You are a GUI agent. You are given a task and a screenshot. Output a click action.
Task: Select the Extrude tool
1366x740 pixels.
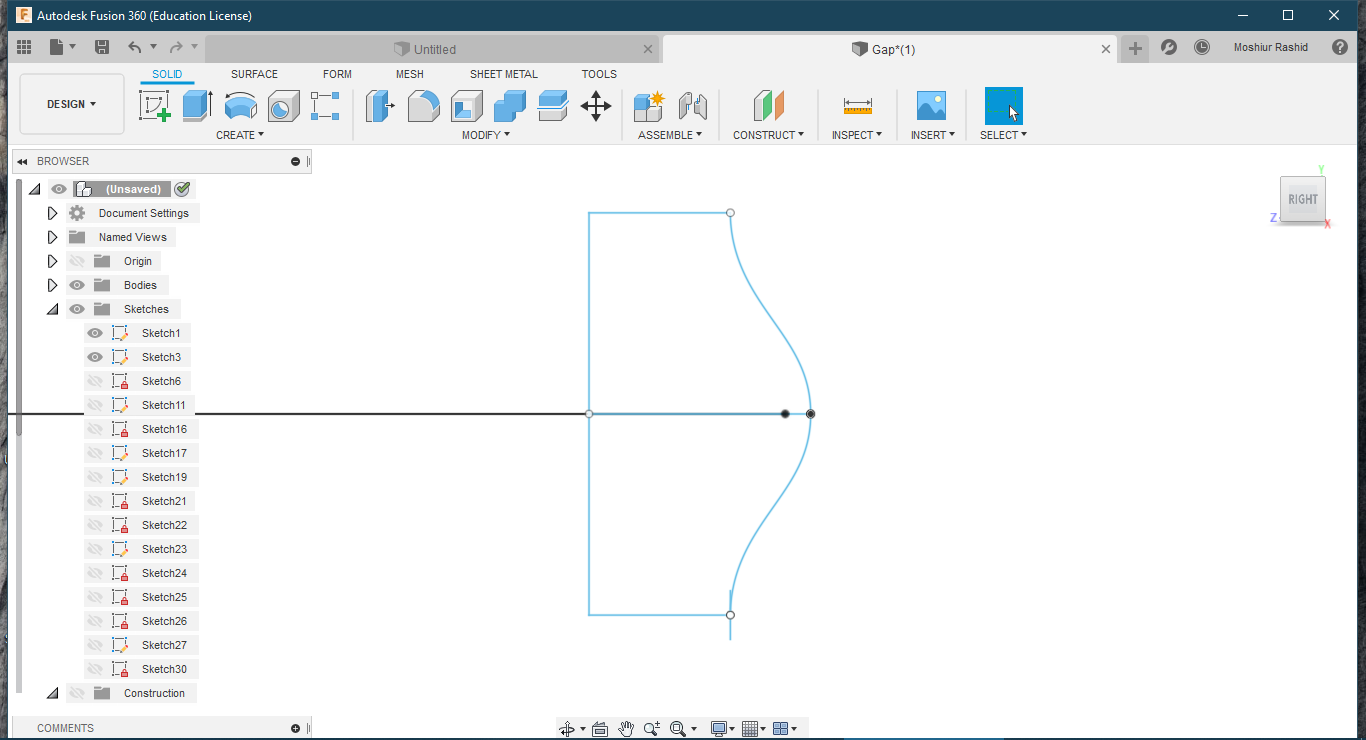(x=196, y=105)
